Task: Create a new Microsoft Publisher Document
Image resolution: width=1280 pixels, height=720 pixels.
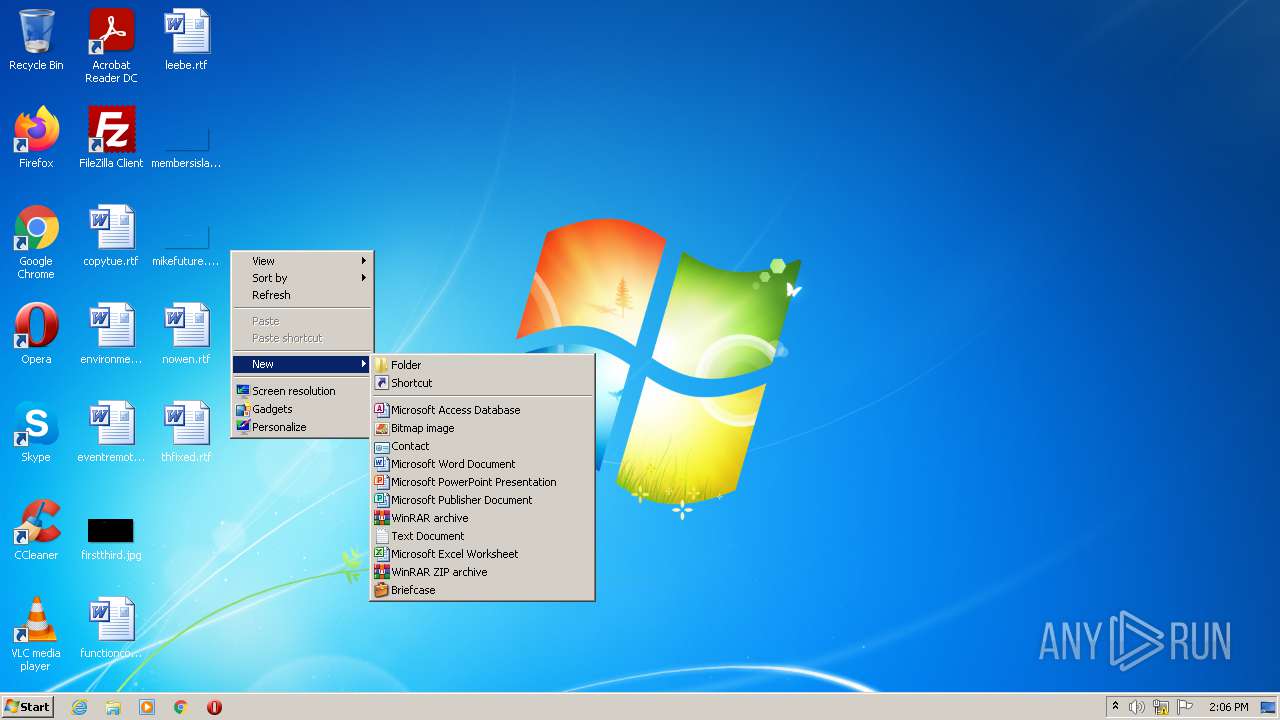Action: [x=482, y=500]
